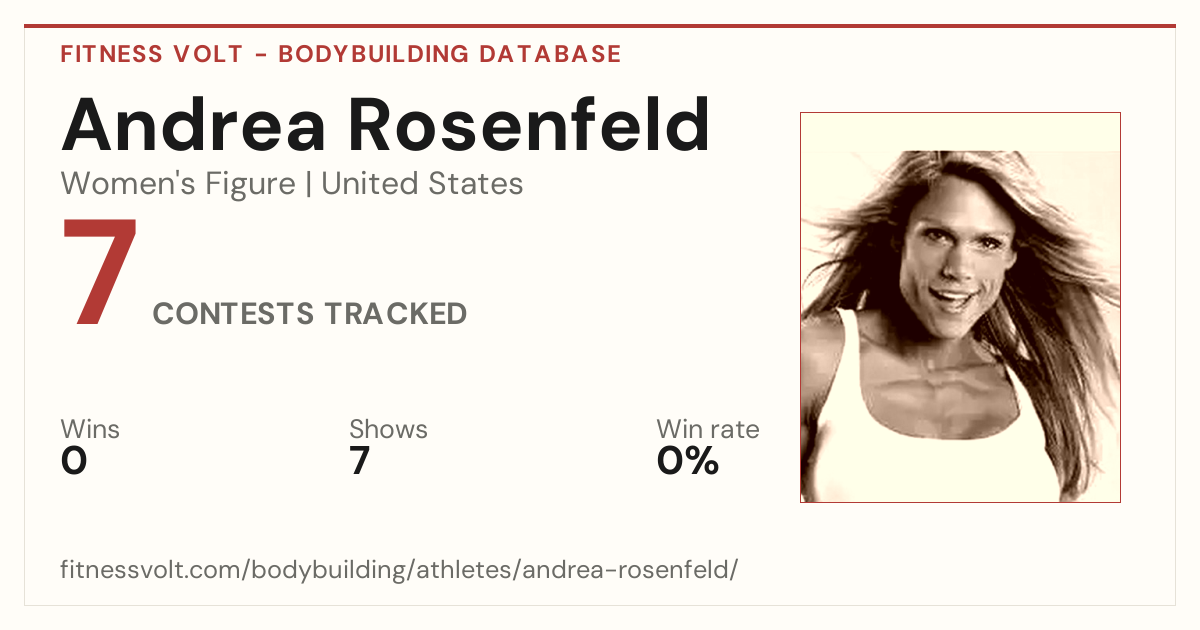This screenshot has height=630, width=1200.
Task: Click the Shows value 7
Action: click(x=360, y=461)
